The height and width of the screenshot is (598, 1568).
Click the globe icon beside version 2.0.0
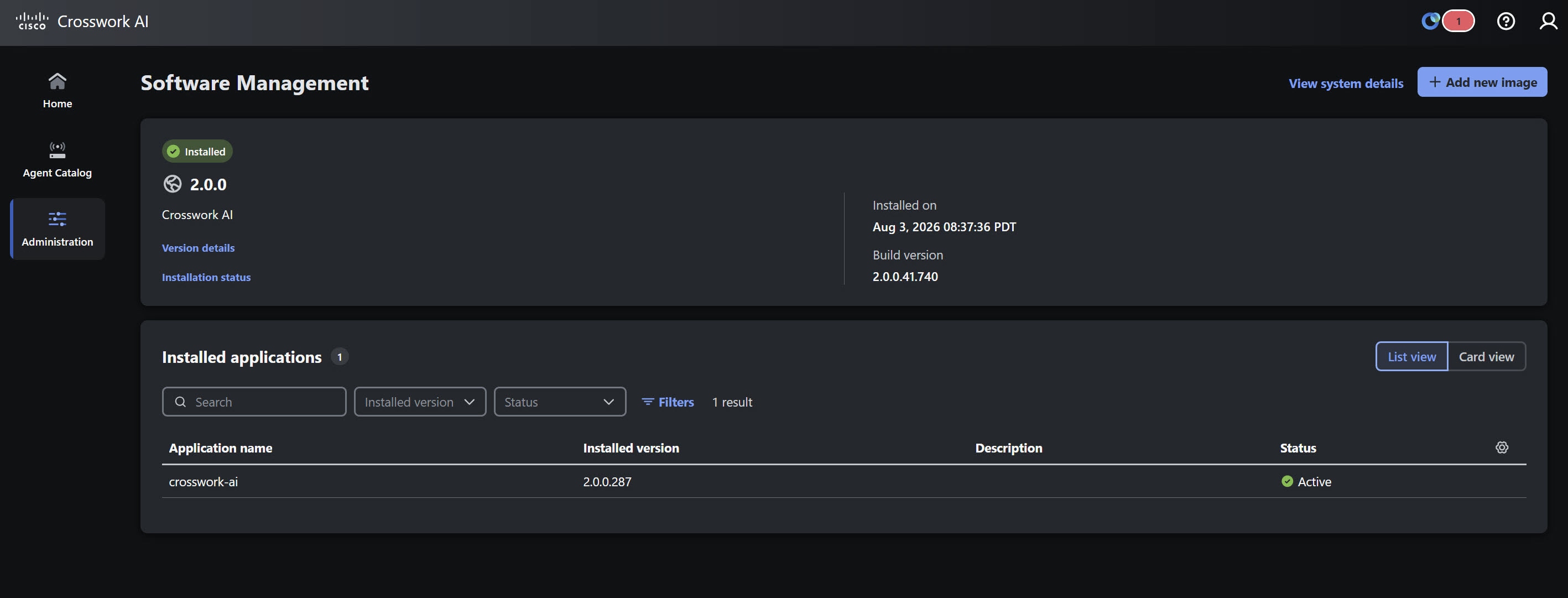click(x=172, y=184)
